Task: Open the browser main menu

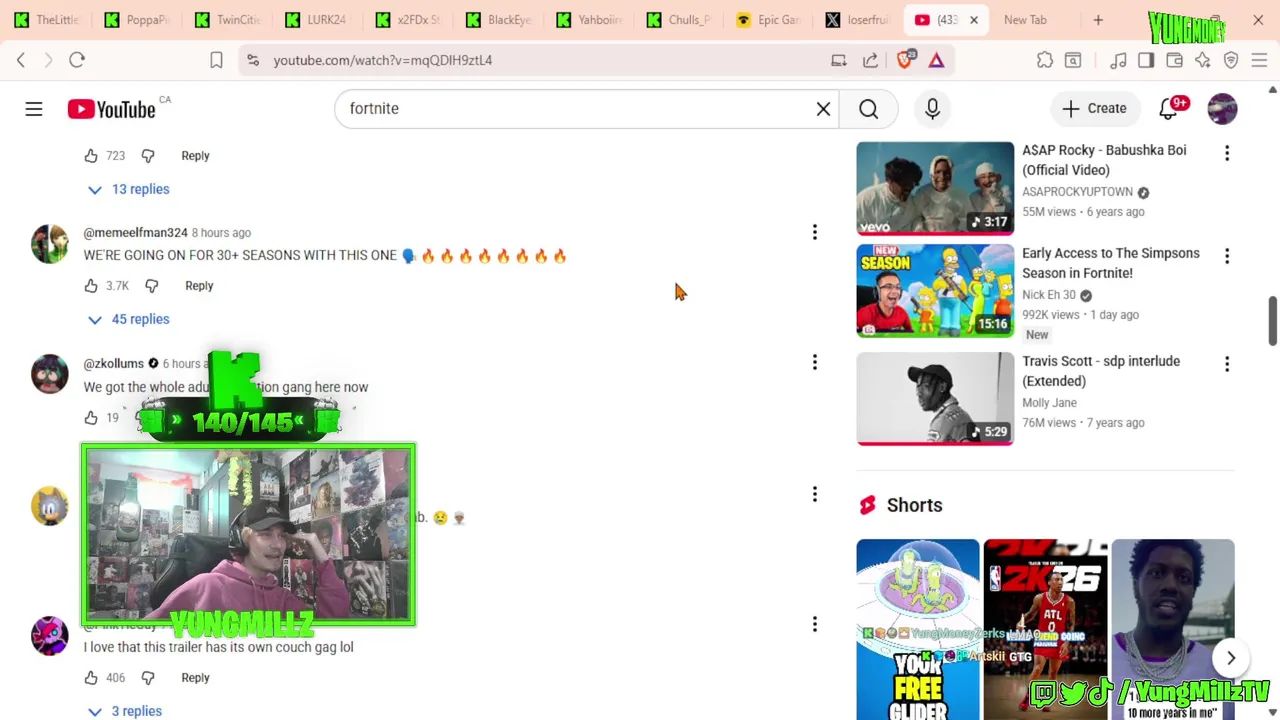Action: (1259, 60)
